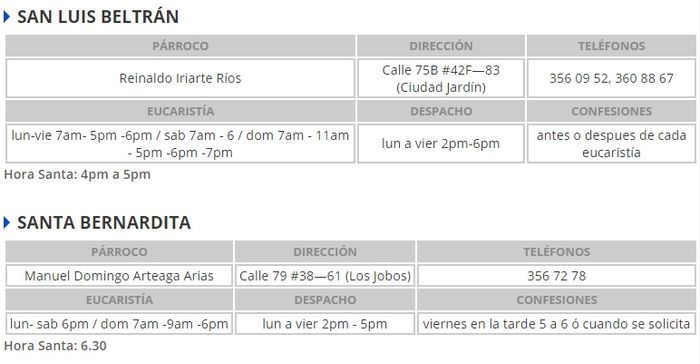The image size is (700, 364).
Task: Click the Calle 75B #42F—83 address cell
Action: coord(441,78)
